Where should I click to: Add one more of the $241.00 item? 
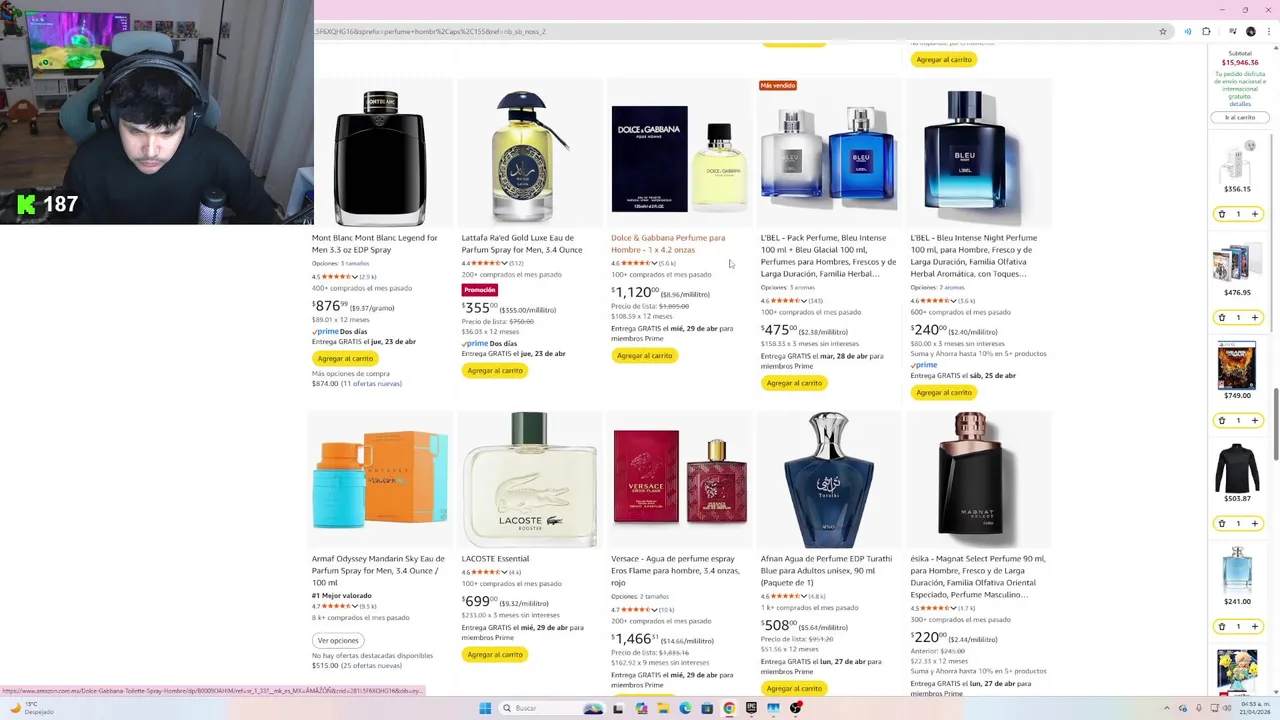[1254, 626]
